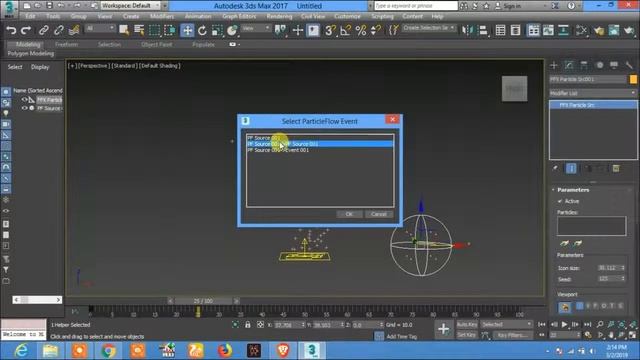Click the object color swatch beside name
640x360 pixels.
pos(633,79)
